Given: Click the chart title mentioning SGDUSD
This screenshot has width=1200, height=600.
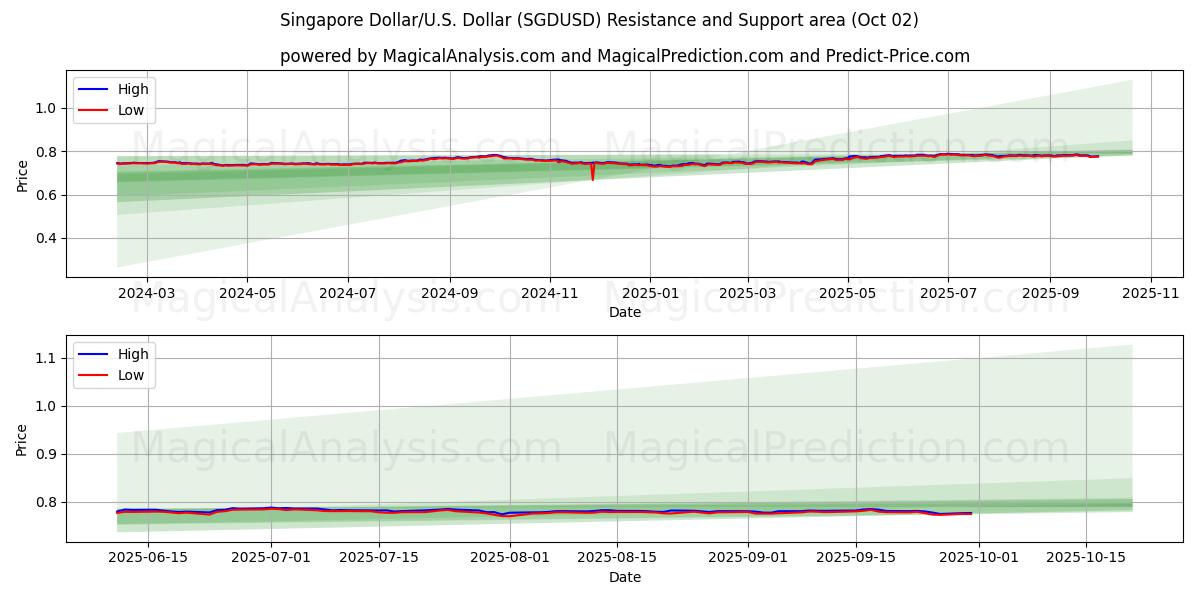Looking at the screenshot, I should coord(599,20).
